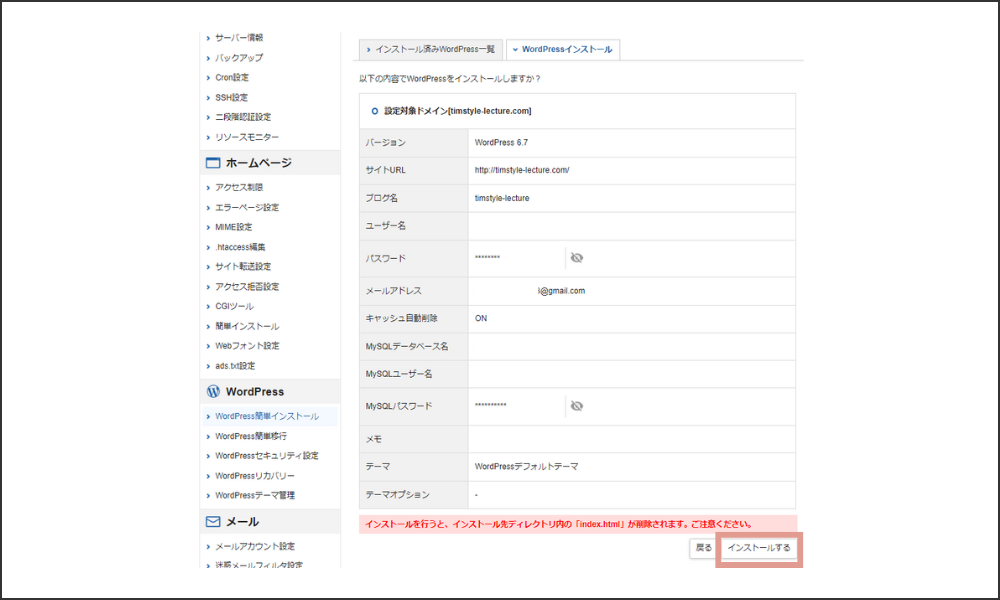Open WordPress簡単移行 link
This screenshot has height=600, width=1000.
tap(251, 436)
